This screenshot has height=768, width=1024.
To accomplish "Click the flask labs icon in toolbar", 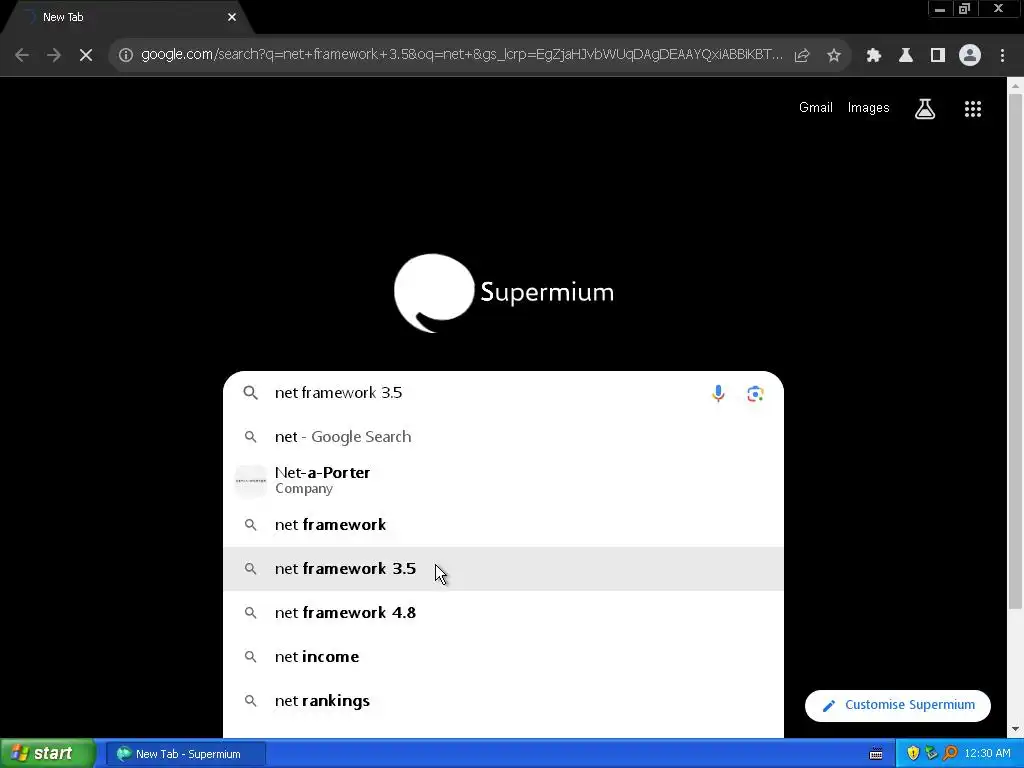I will point(906,55).
